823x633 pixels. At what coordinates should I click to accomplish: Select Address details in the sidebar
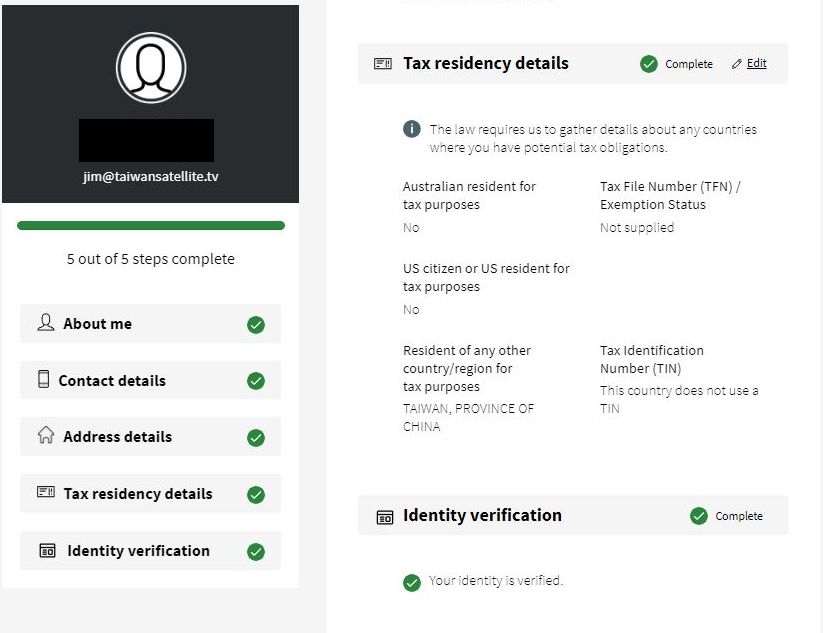coord(117,437)
